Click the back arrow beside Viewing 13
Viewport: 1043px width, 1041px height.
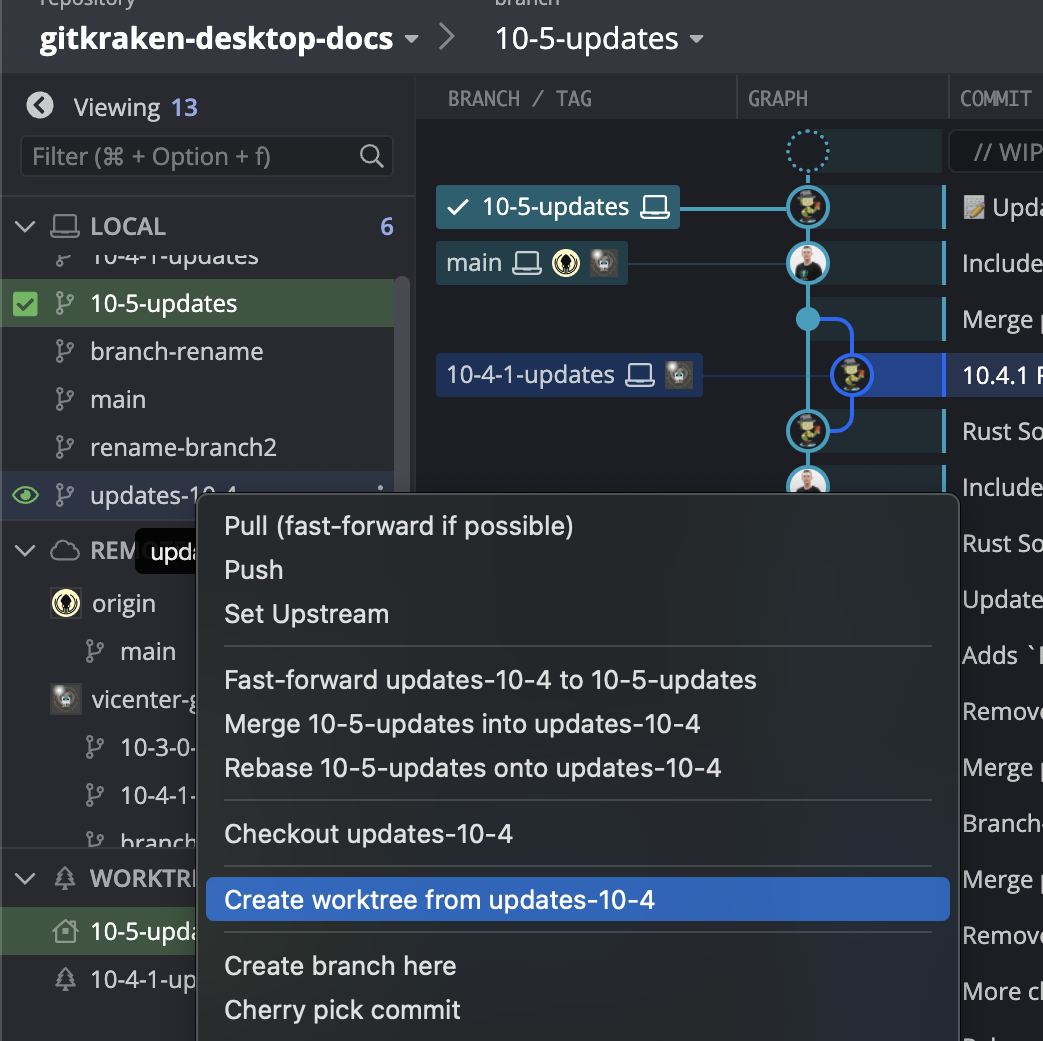tap(39, 105)
